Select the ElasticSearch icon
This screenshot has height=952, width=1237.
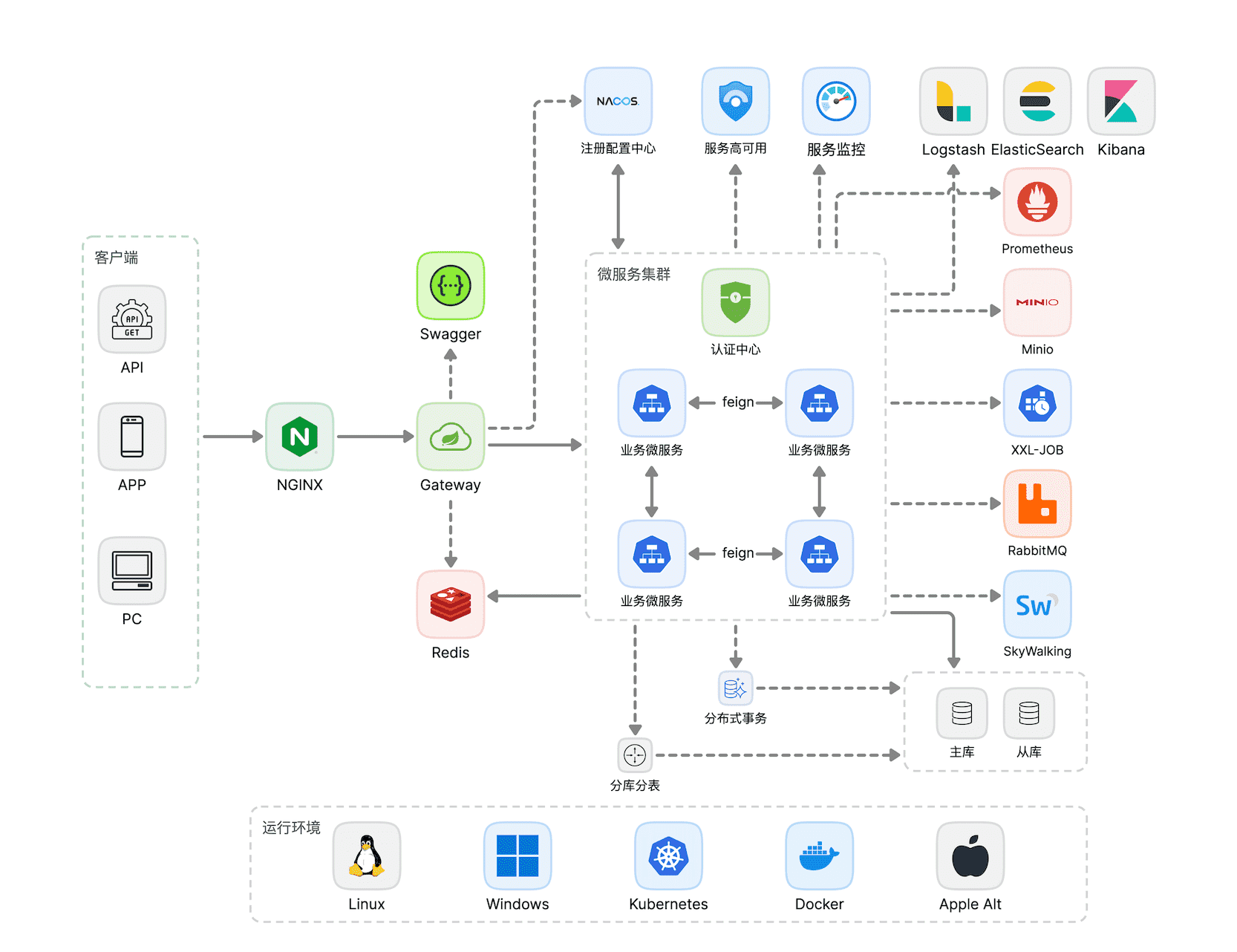(x=1037, y=101)
